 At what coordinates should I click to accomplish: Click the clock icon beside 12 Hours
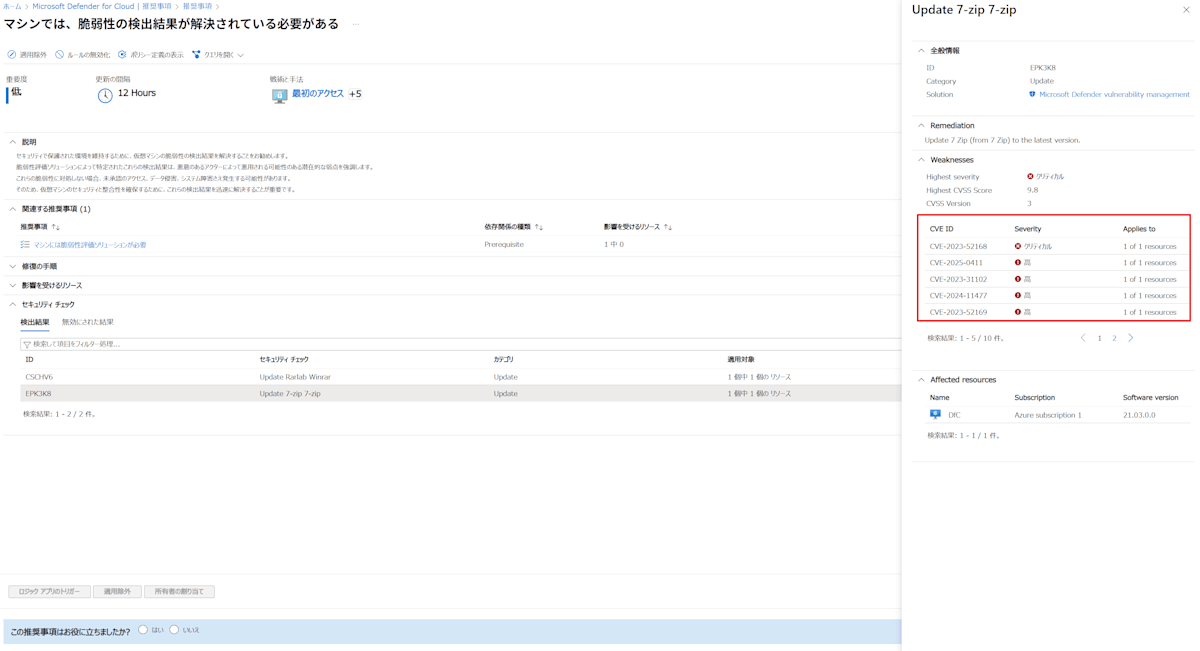pyautogui.click(x=105, y=95)
